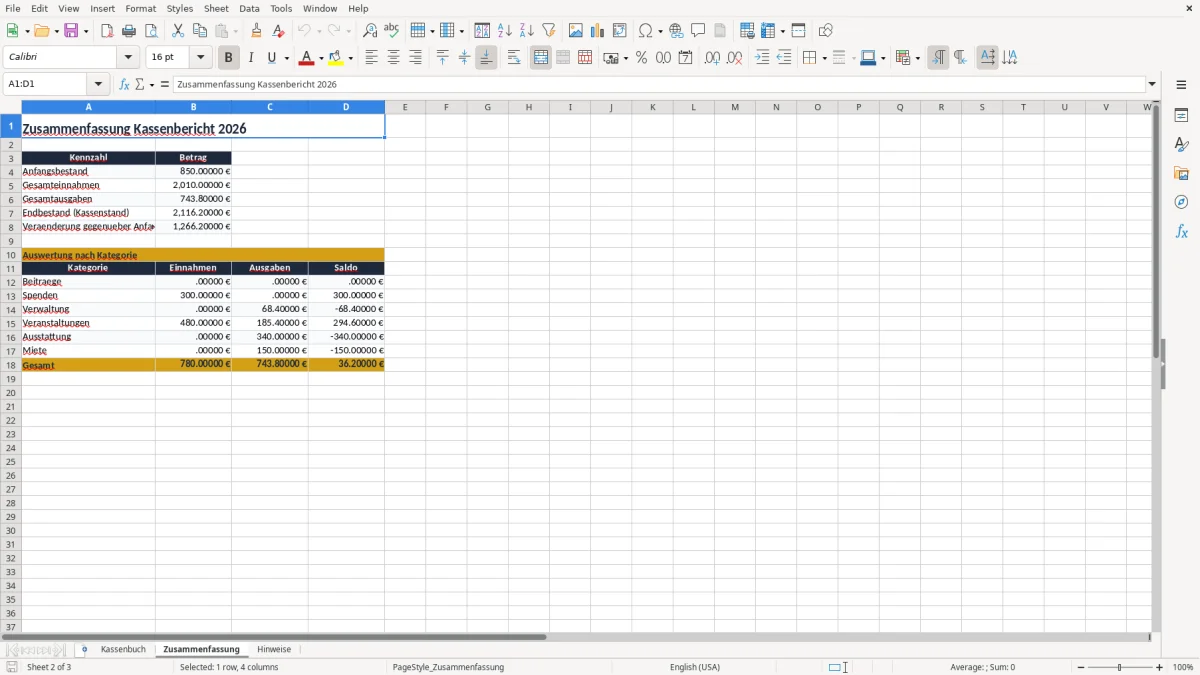
Task: Open the font size dropdown
Action: (201, 58)
